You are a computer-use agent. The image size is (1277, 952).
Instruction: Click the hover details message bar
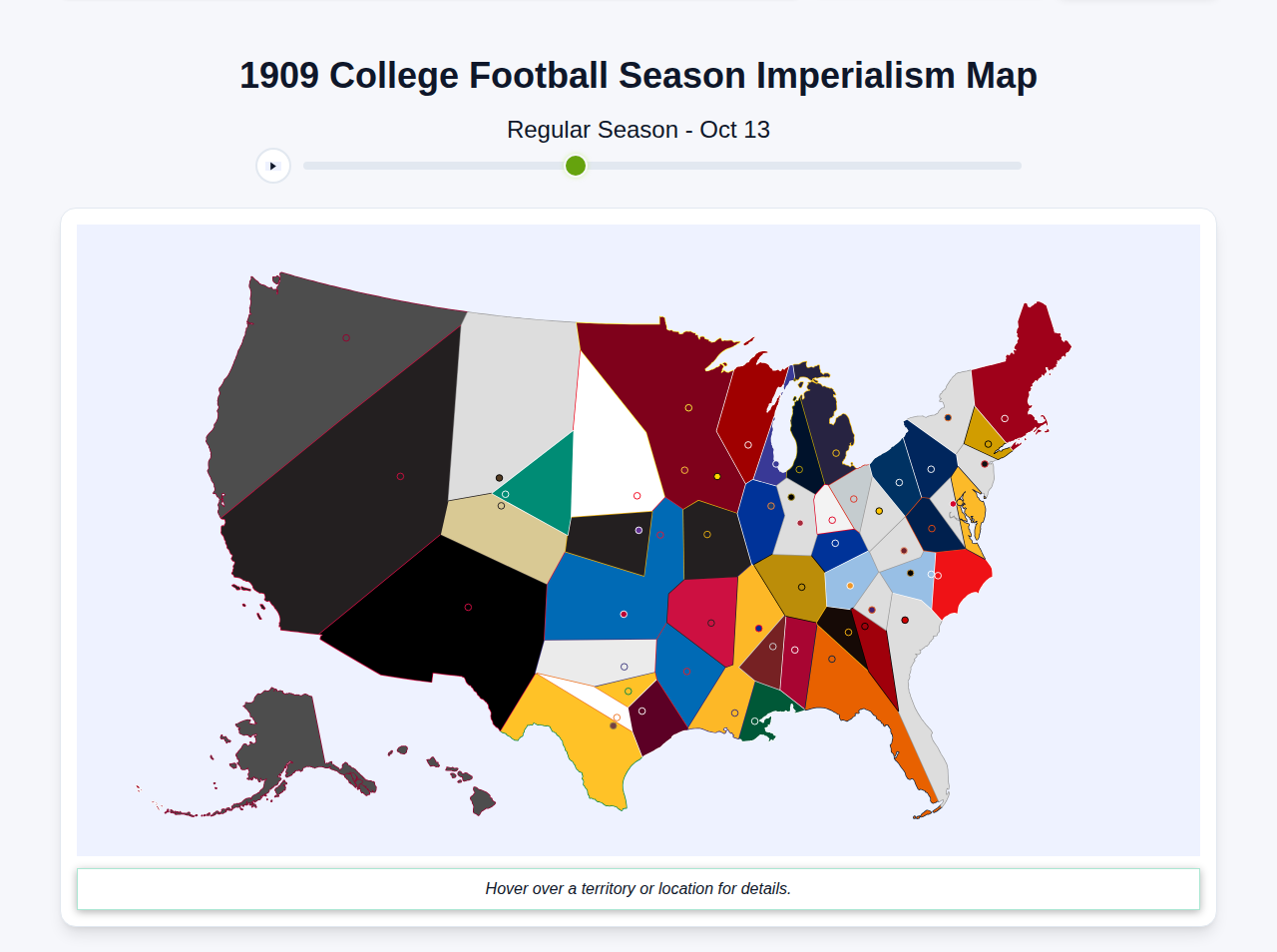(638, 888)
